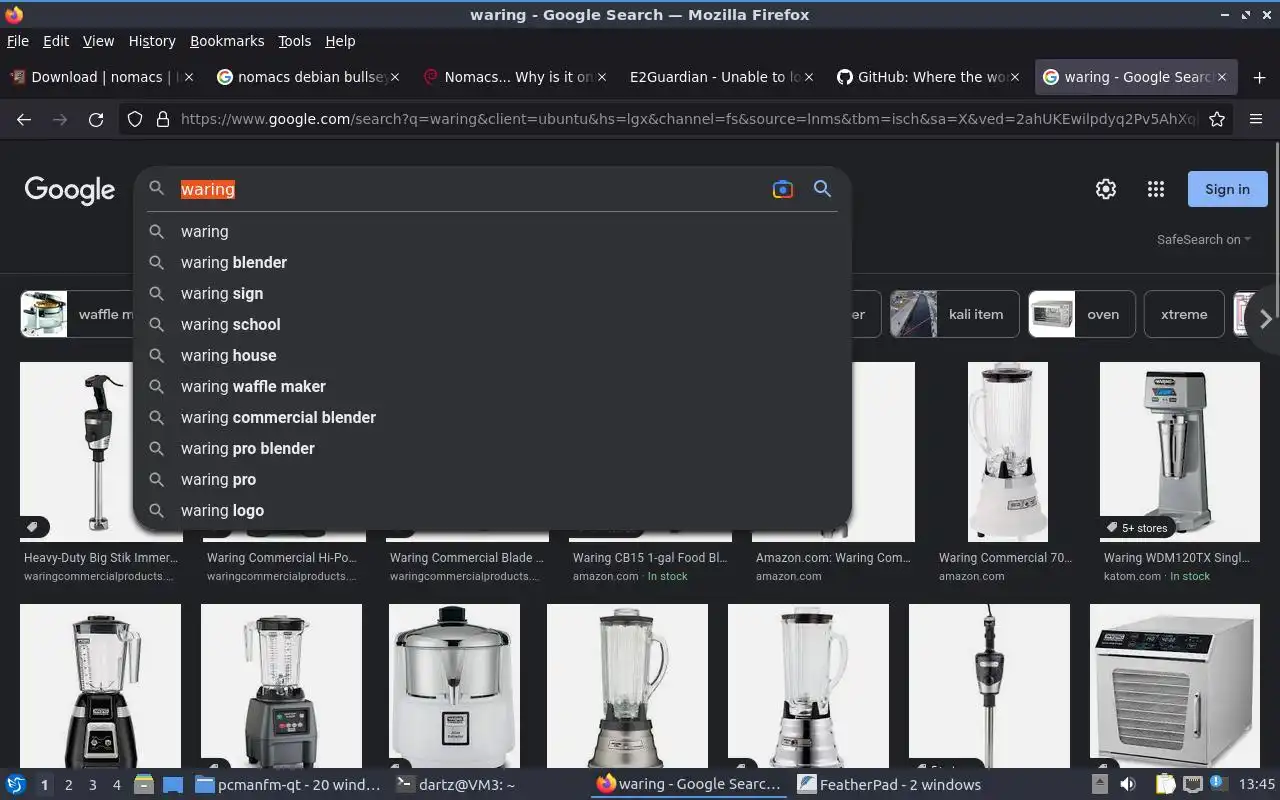Switch to FeatherPad in the taskbar

pos(890,785)
